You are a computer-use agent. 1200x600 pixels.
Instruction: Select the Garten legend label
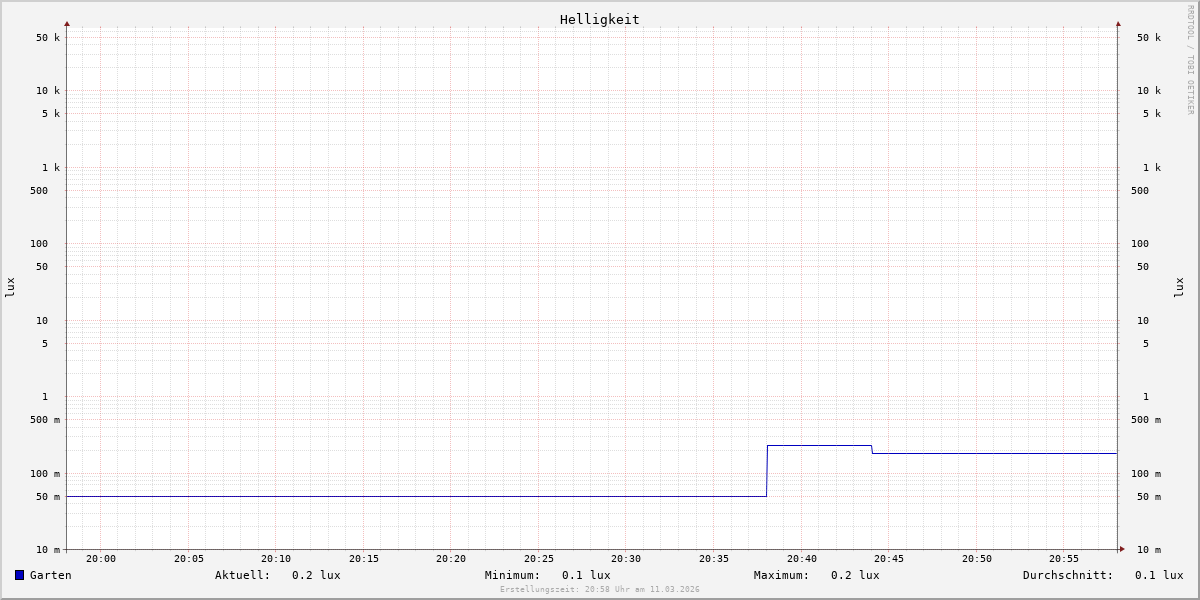tap(51, 575)
